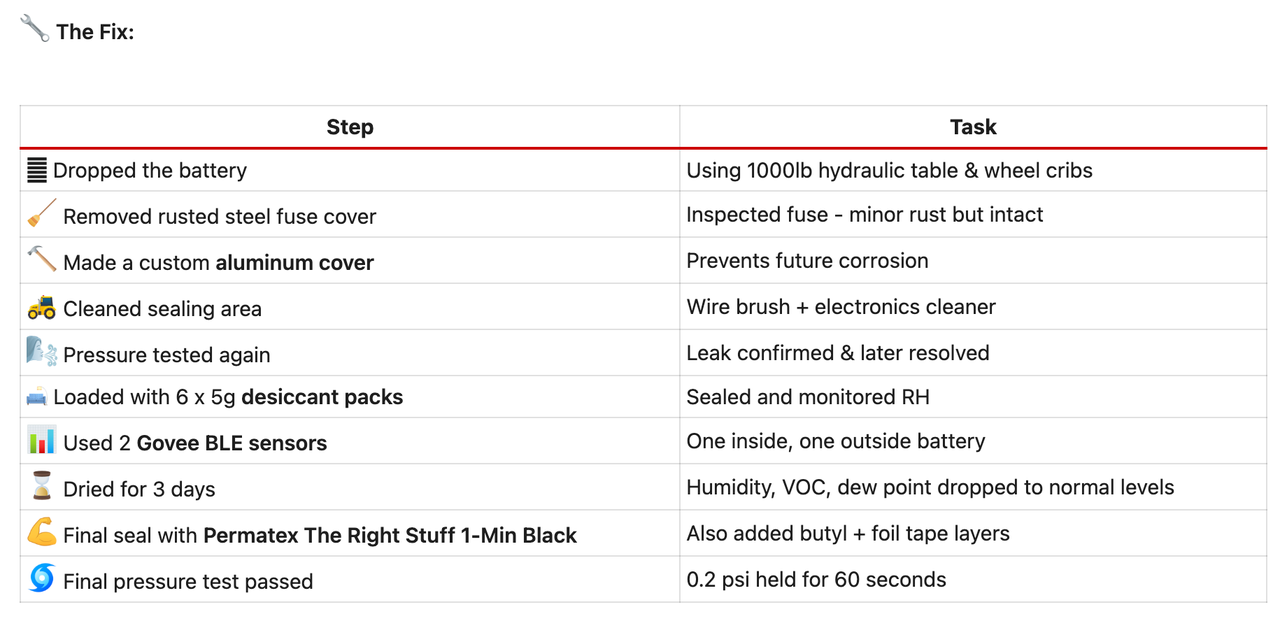The image size is (1280, 621).
Task: Click the bold Govee BLE sensors text
Action: click(x=232, y=443)
